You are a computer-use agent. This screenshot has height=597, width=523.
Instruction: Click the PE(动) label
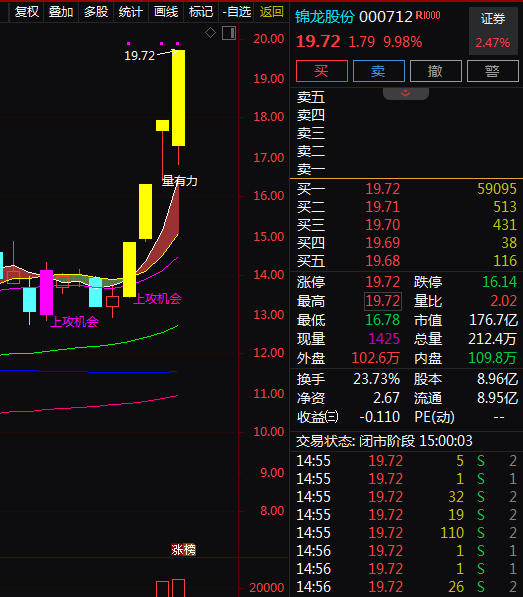[x=434, y=417]
